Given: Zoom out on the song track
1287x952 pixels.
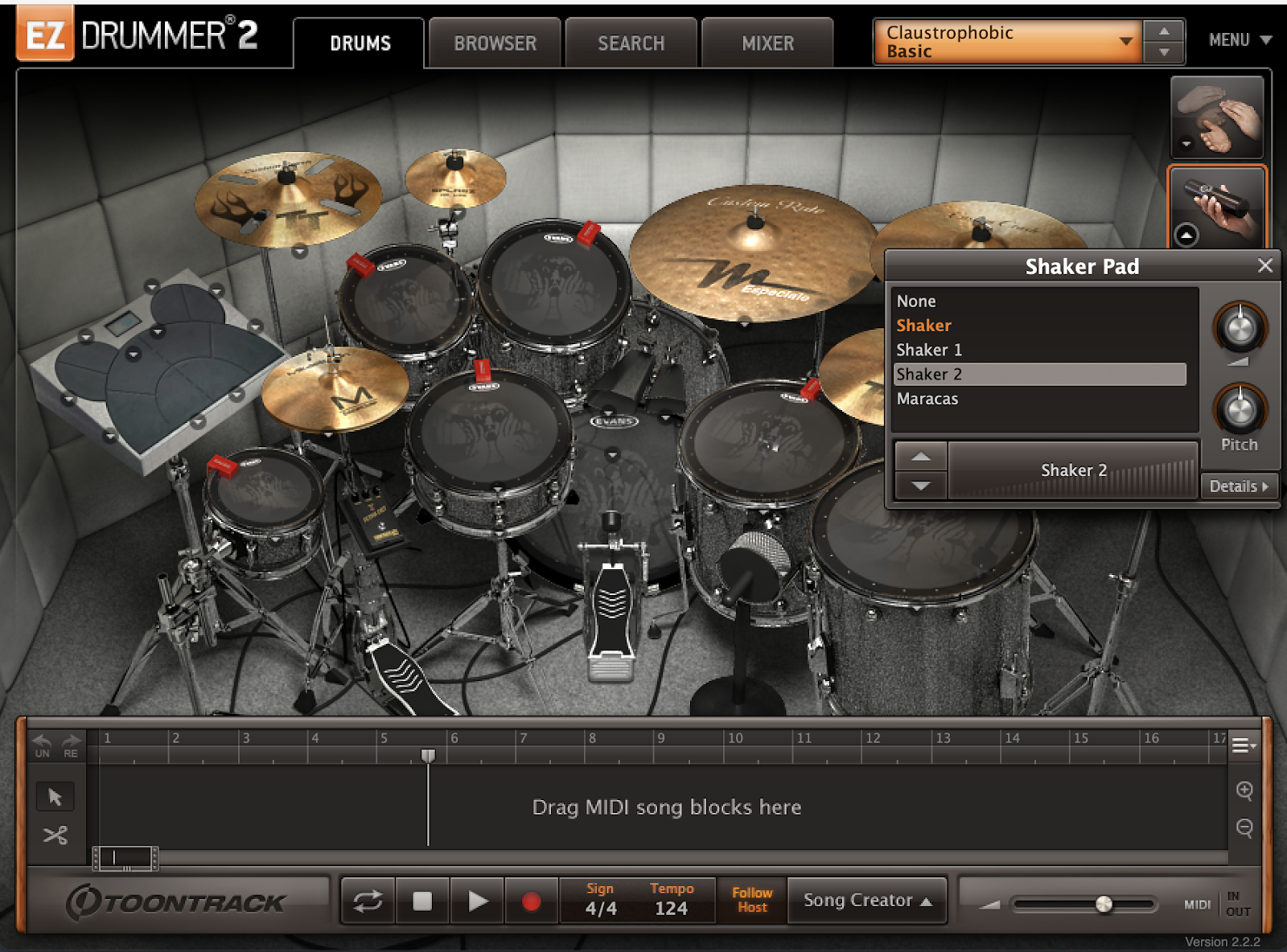Looking at the screenshot, I should [x=1244, y=827].
